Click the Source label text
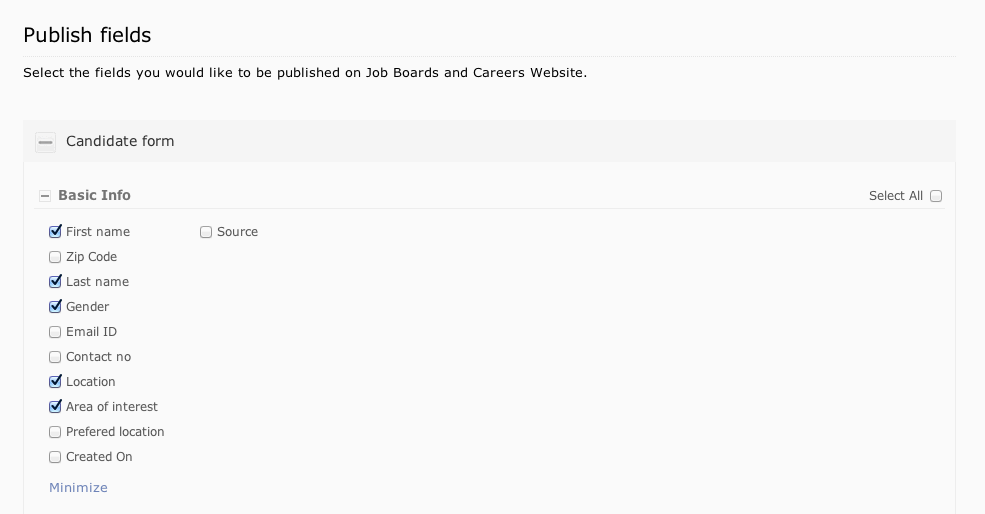985x514 pixels. 237,232
